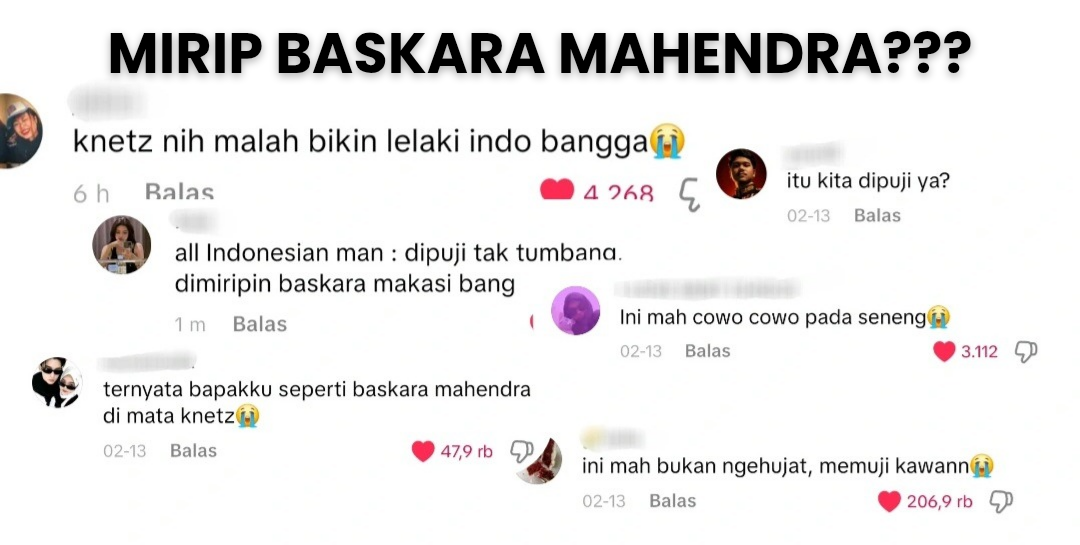Reply to 'ini mah bukan ngehujat' comment

(672, 501)
